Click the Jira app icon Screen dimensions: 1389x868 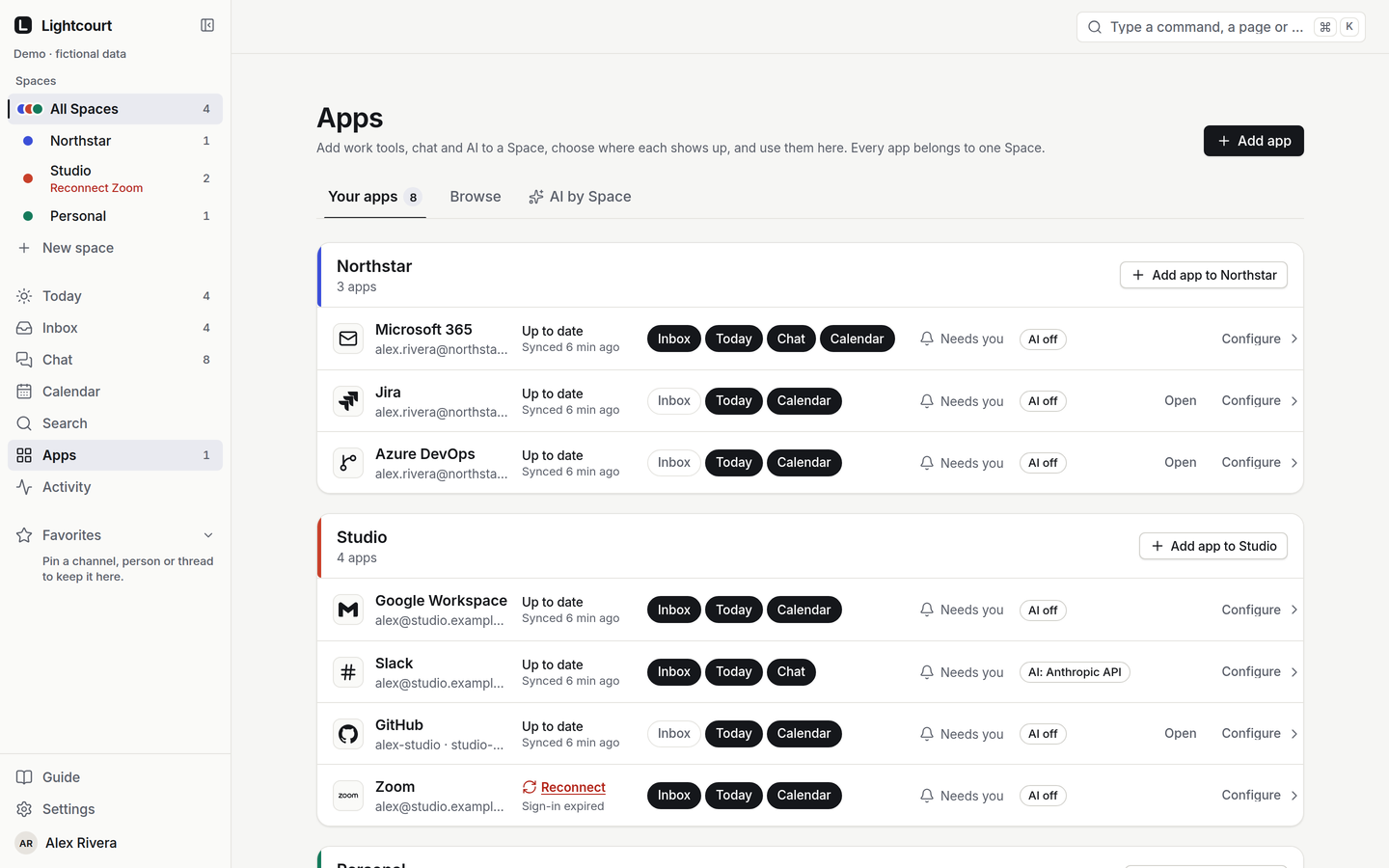pos(348,401)
